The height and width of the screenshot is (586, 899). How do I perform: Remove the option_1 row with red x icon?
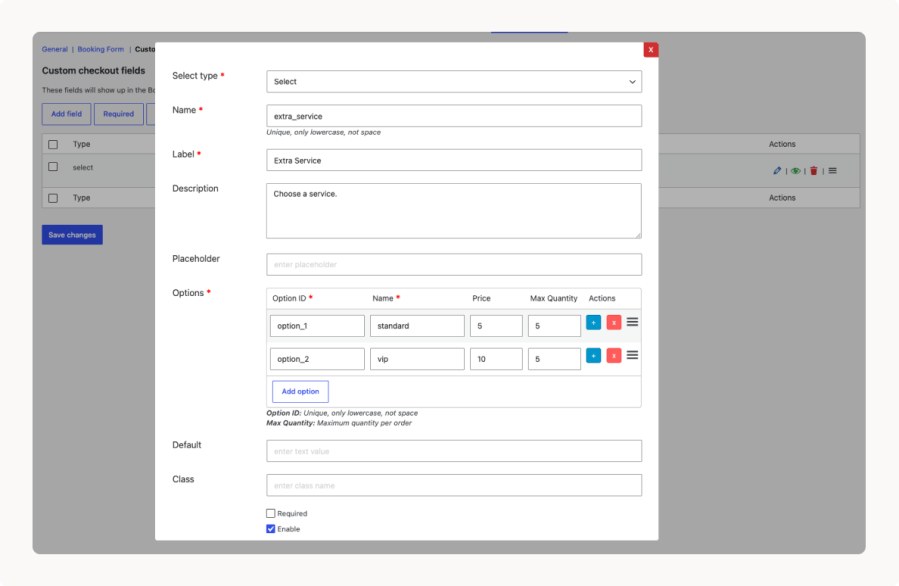coord(613,322)
